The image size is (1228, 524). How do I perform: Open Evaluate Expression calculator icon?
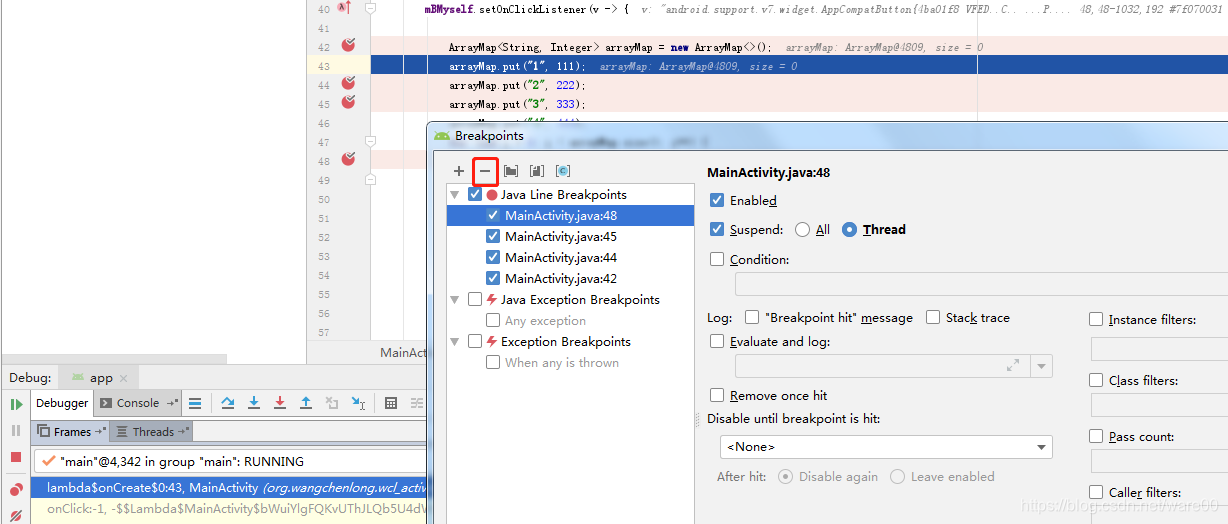click(391, 403)
